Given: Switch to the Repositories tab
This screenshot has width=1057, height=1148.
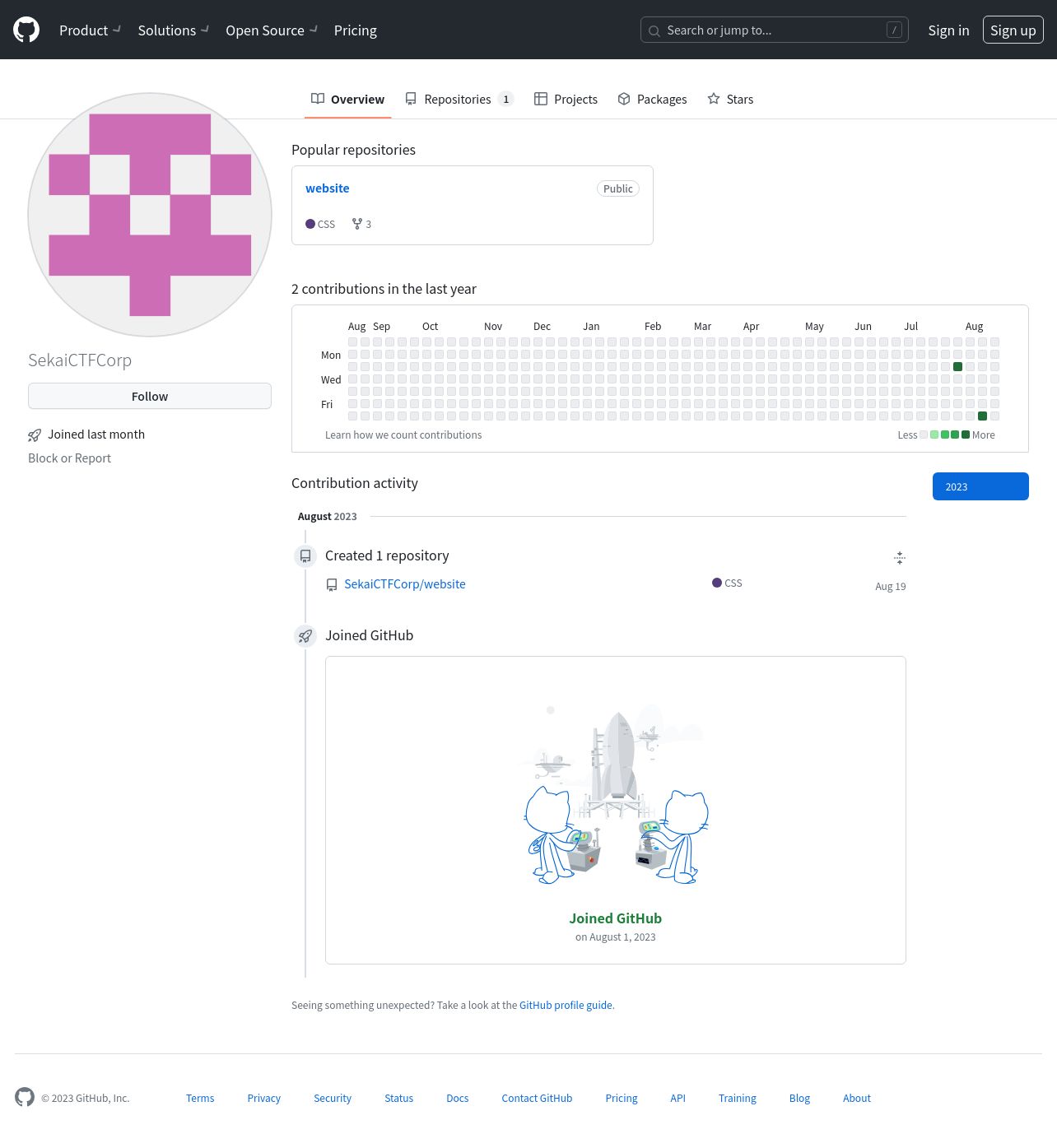Looking at the screenshot, I should coord(459,100).
